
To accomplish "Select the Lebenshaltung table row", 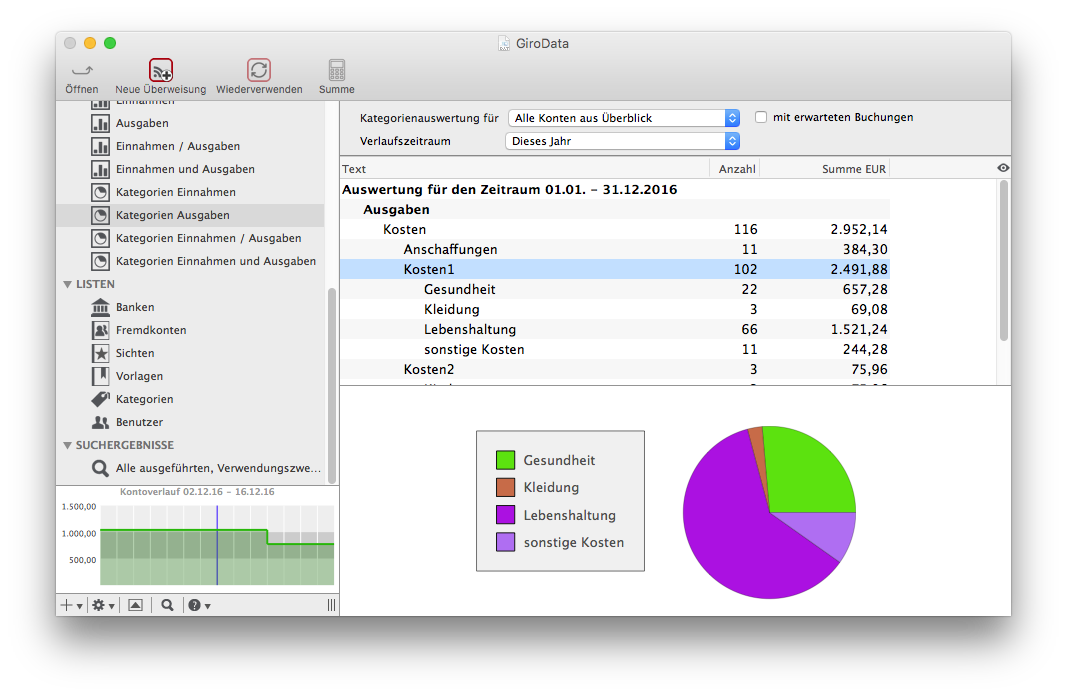I will tap(615, 329).
